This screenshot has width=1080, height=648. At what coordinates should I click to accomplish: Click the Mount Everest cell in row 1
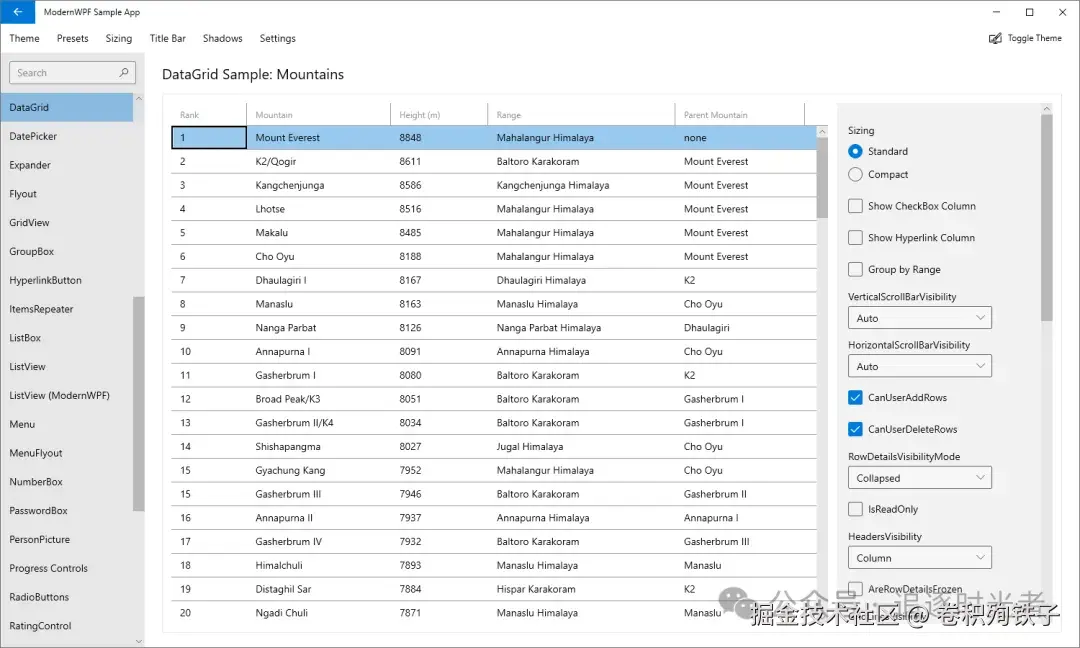pyautogui.click(x=318, y=138)
